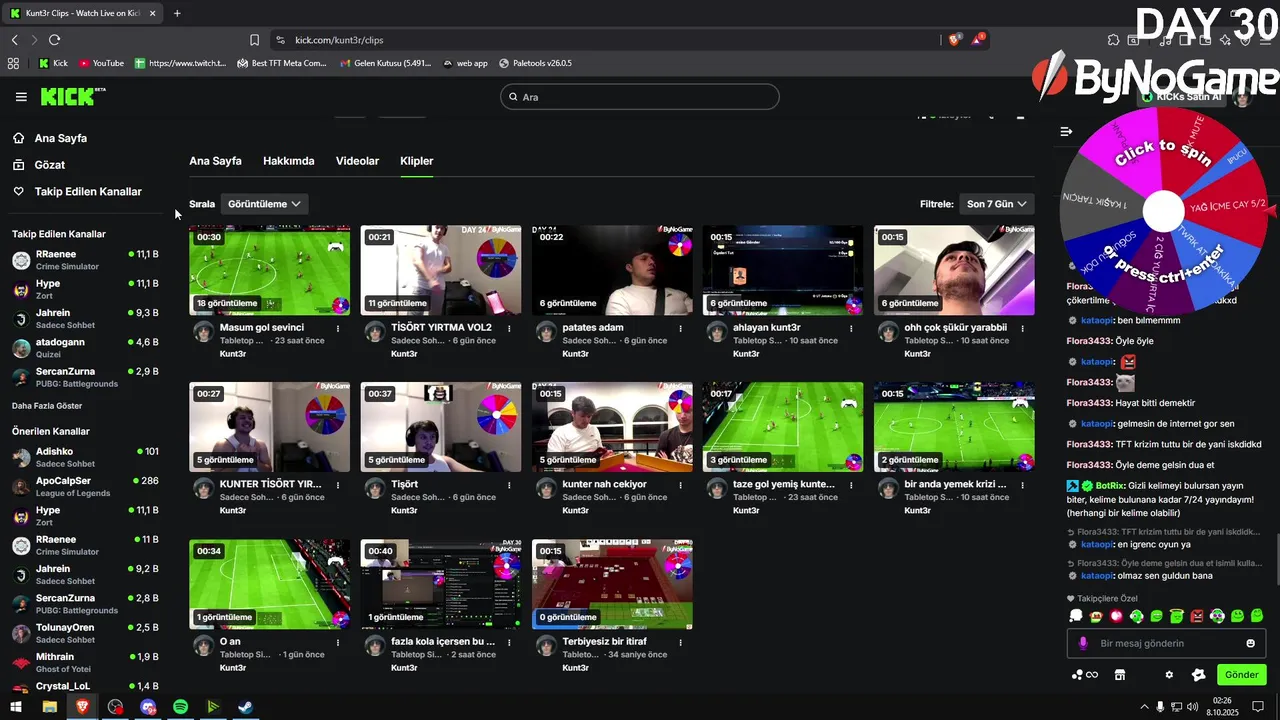Switch to the Hakkımda tab
The height and width of the screenshot is (720, 1280).
pos(288,161)
